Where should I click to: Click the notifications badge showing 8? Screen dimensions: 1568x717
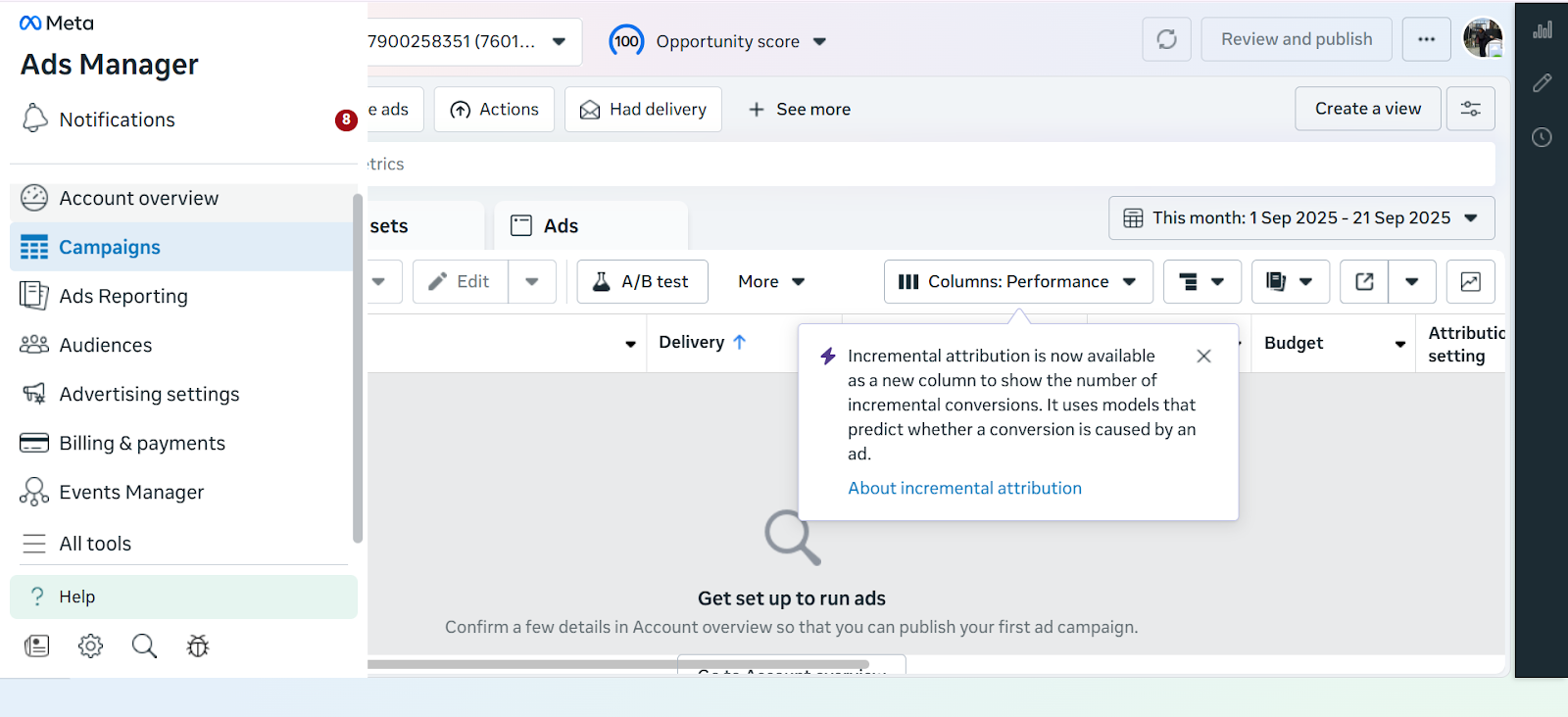346,119
